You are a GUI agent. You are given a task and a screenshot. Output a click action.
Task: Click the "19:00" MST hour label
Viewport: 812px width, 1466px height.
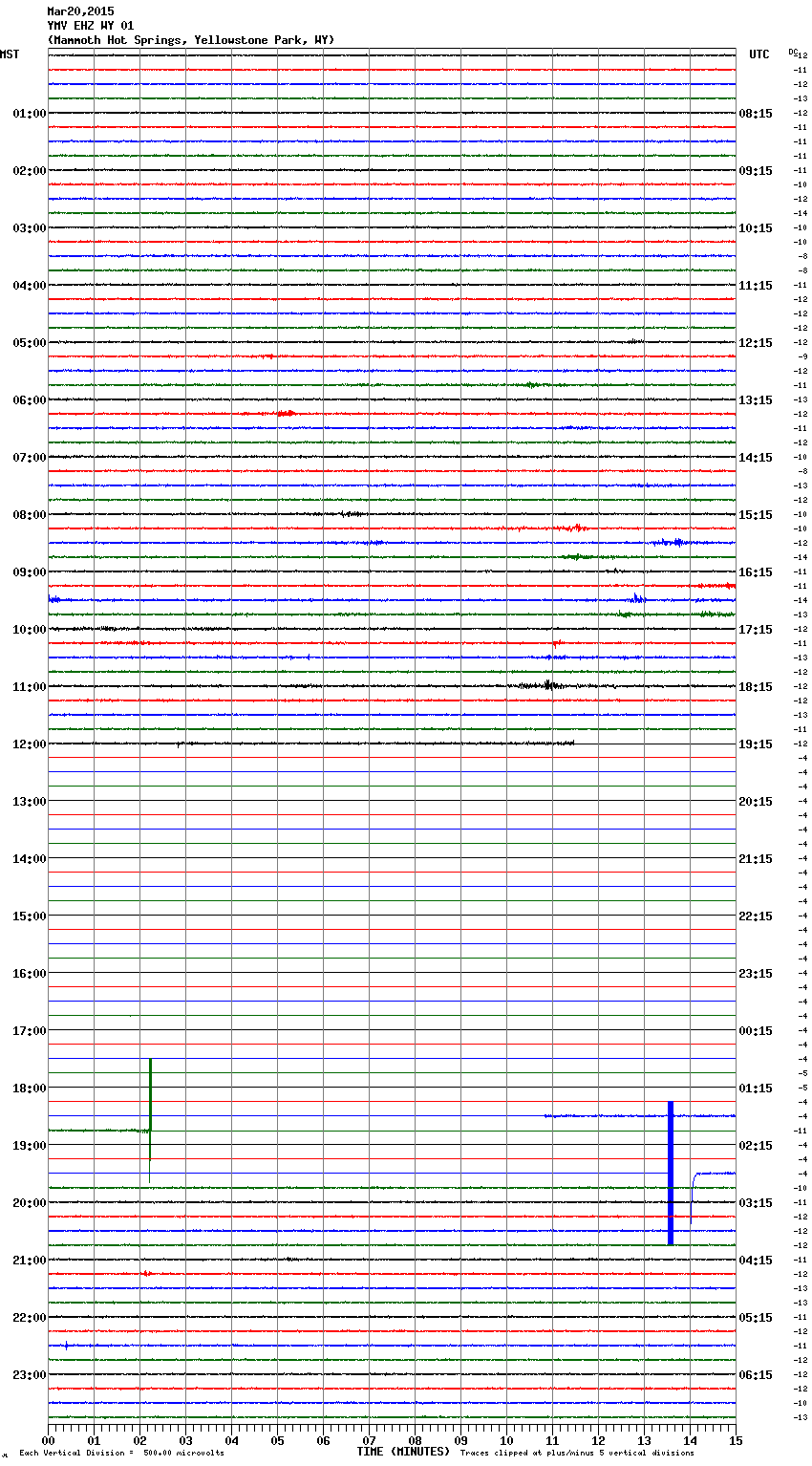pyautogui.click(x=30, y=1146)
